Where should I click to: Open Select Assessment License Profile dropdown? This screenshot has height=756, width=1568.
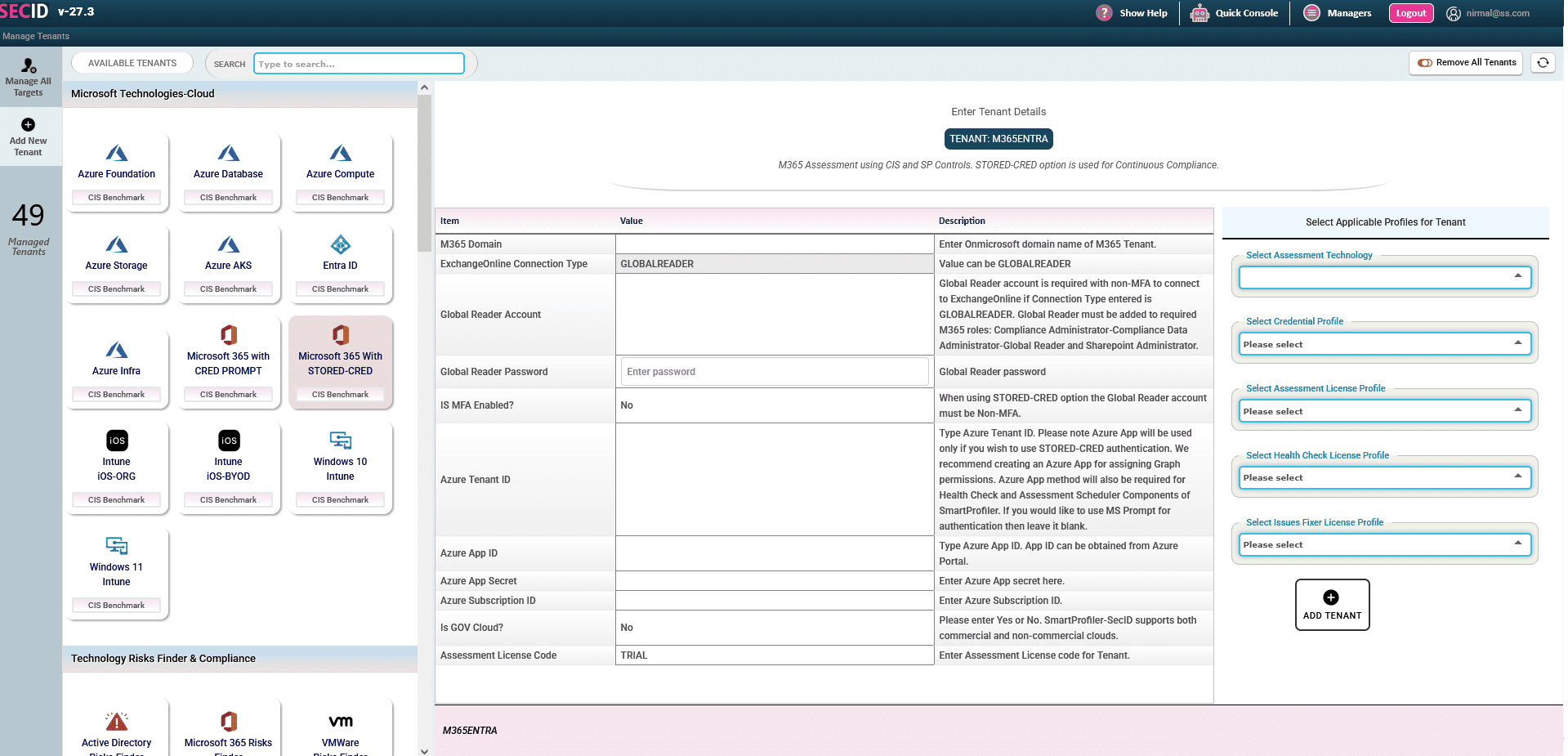click(1384, 411)
